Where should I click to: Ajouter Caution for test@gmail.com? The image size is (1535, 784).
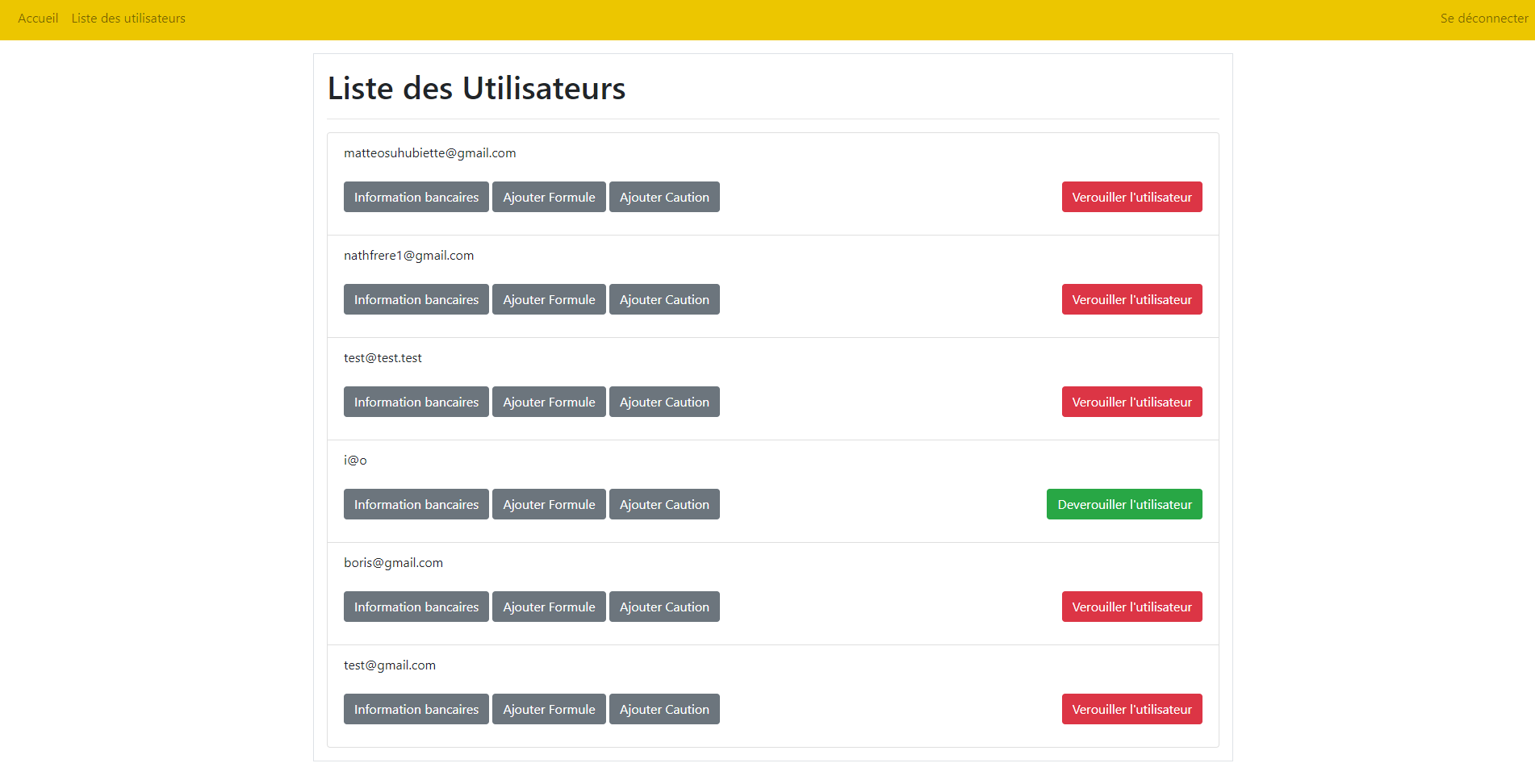click(x=664, y=709)
